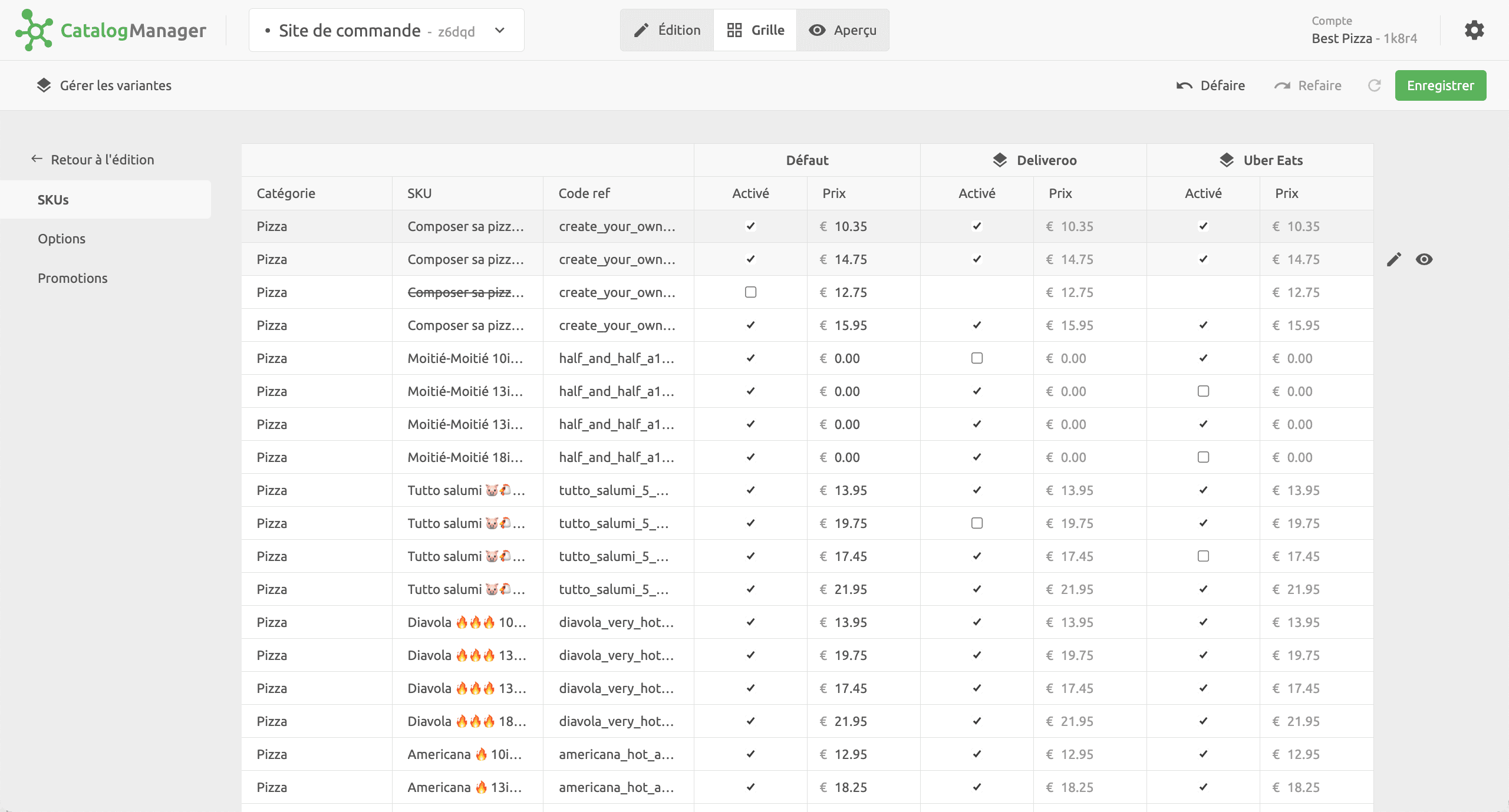1509x812 pixels.
Task: Switch to the Grille view tab
Action: pos(754,30)
